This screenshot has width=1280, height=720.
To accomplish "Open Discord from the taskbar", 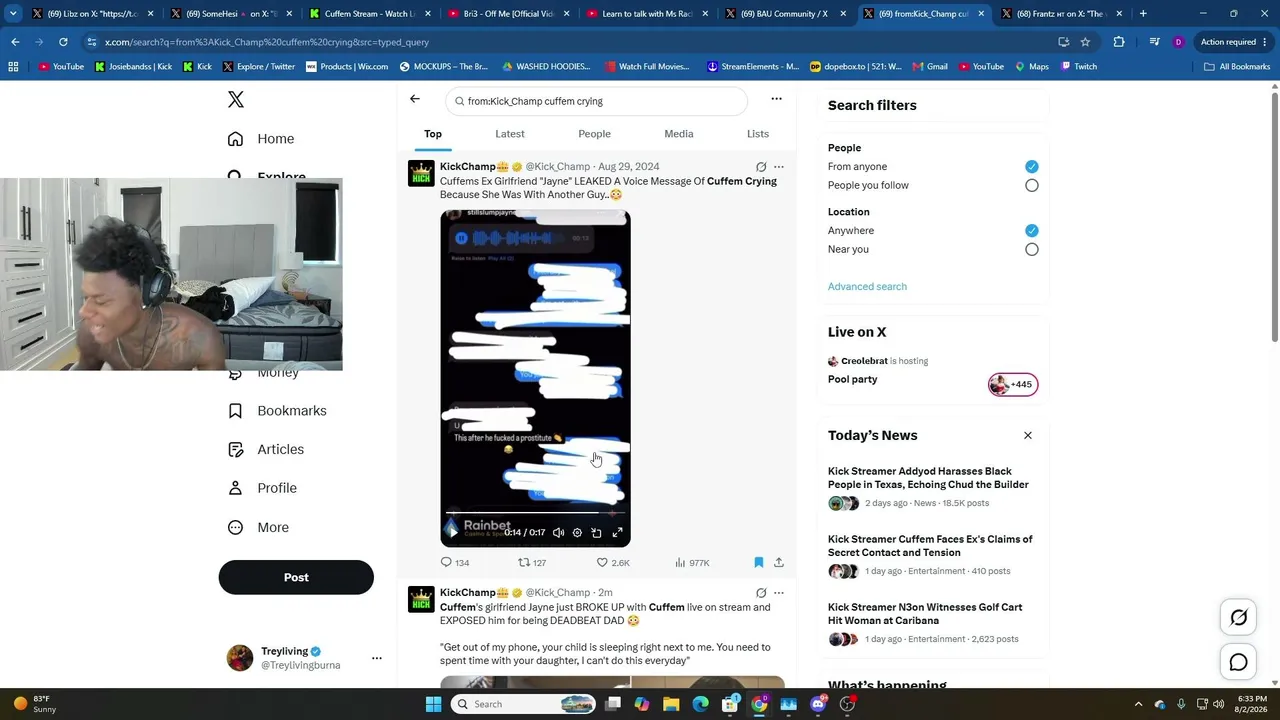I will 818,704.
